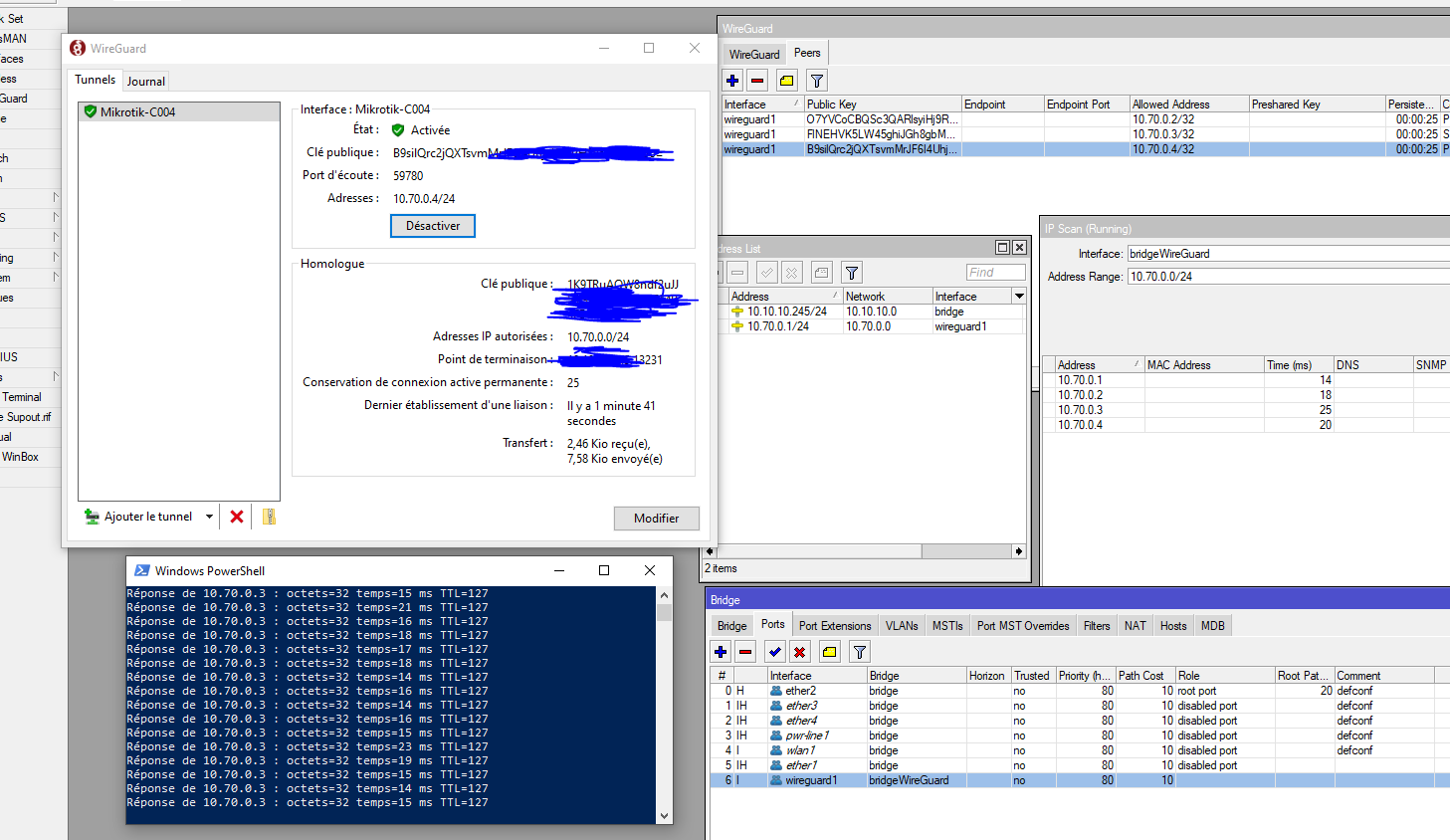
Task: Remove selected peer with minus icon in Peers
Action: click(x=757, y=81)
